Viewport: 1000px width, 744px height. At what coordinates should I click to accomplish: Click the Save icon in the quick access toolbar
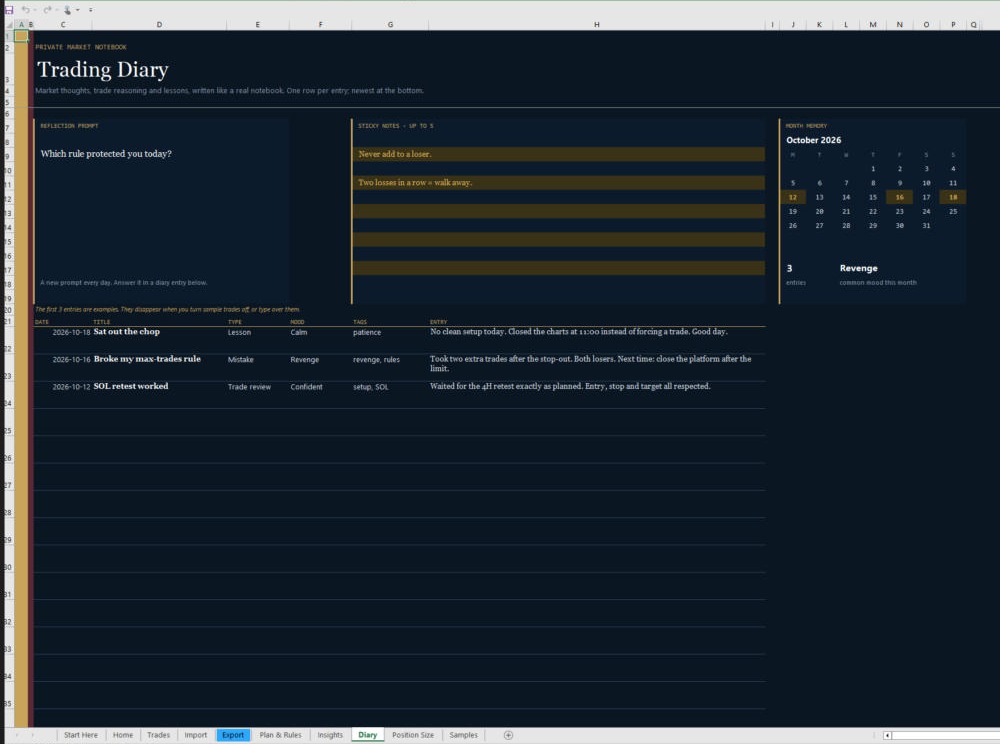(x=9, y=10)
